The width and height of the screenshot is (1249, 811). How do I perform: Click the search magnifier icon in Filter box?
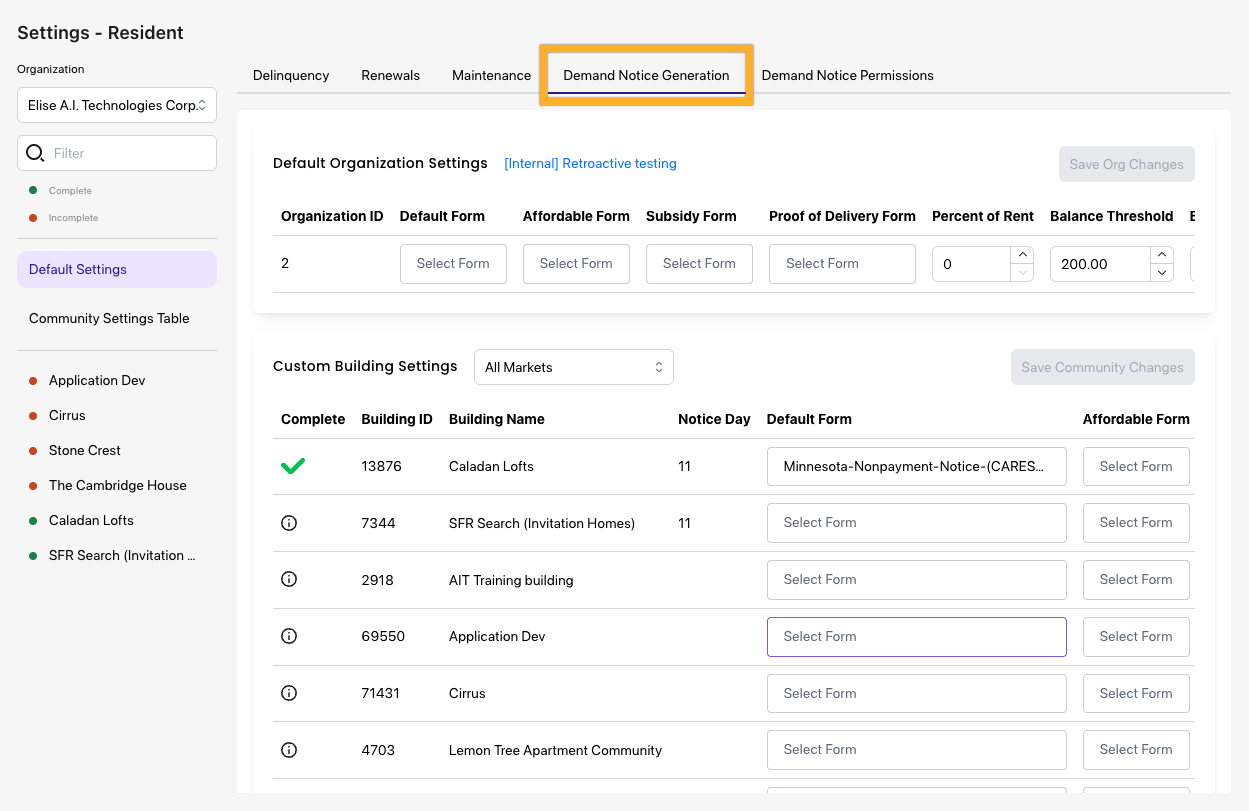35,153
